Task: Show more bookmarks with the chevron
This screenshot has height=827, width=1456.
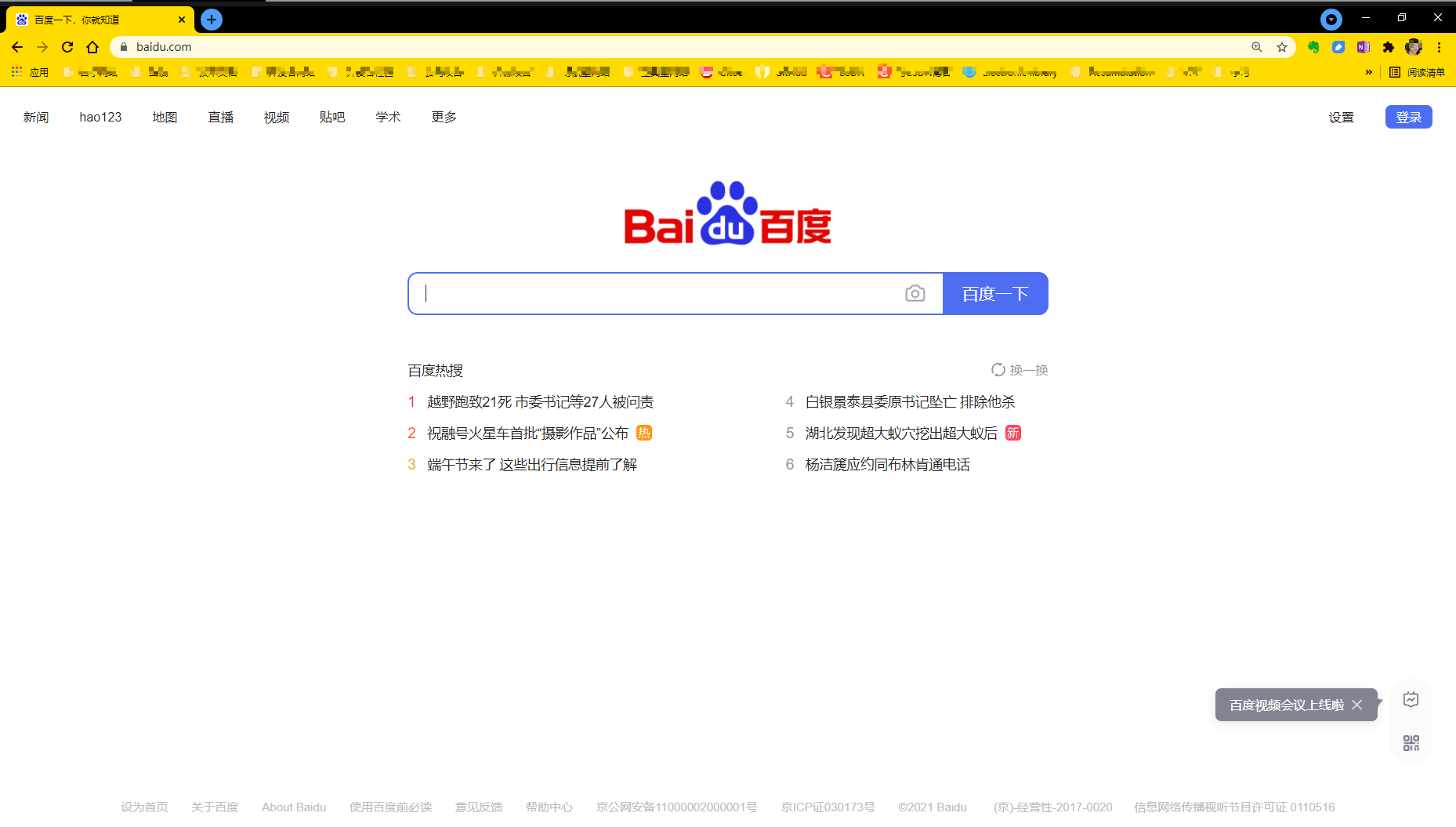Action: click(x=1369, y=72)
